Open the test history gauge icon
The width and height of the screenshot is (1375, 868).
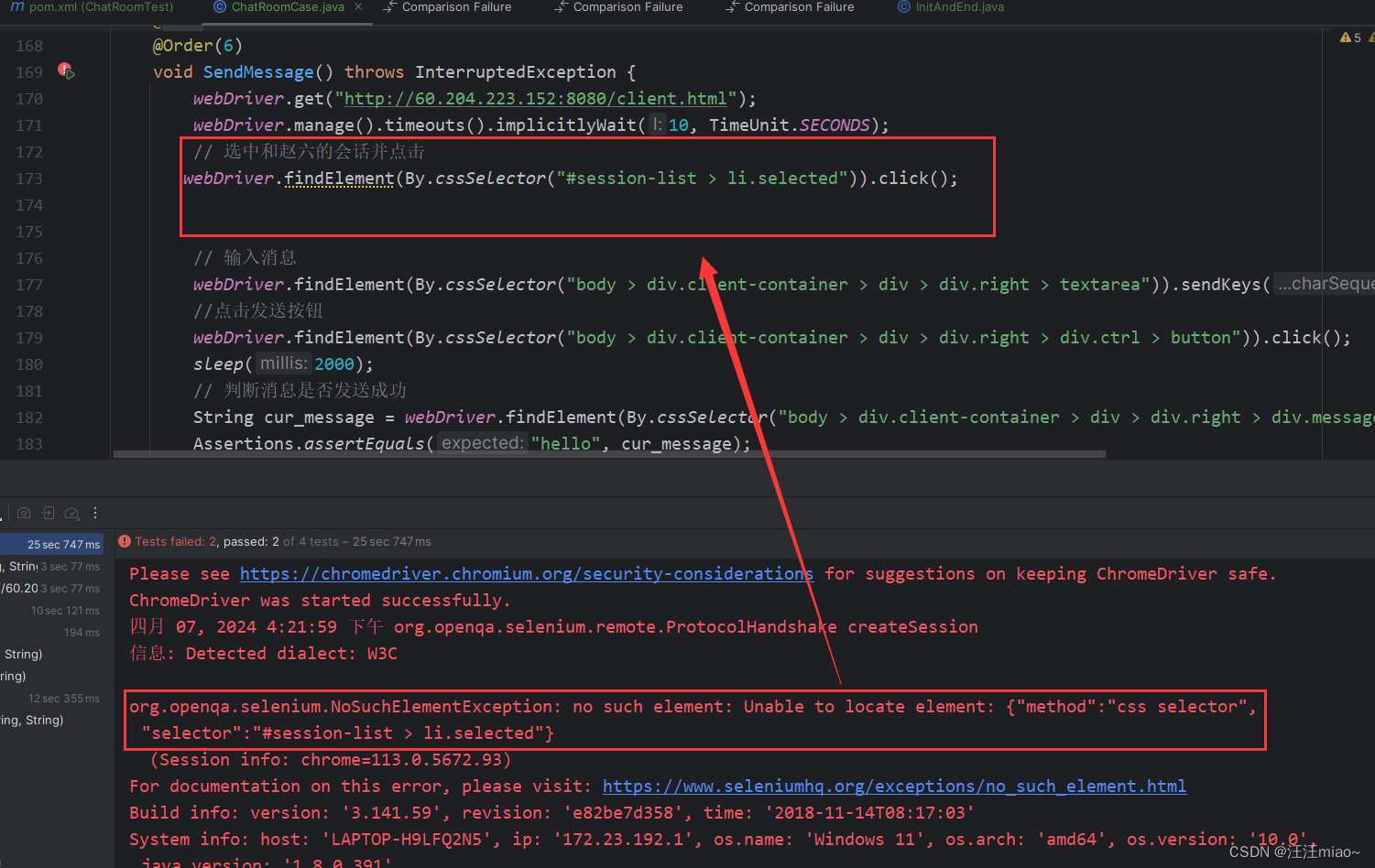pos(72,514)
